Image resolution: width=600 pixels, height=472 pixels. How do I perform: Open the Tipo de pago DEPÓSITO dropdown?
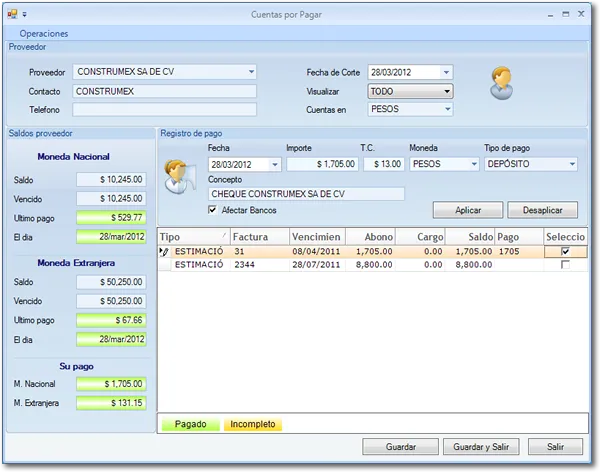pos(572,164)
